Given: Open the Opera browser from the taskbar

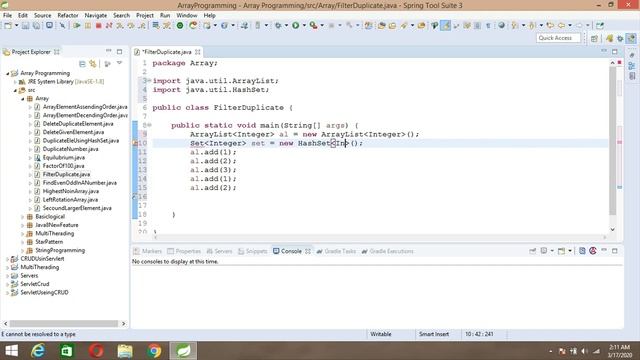Looking at the screenshot, I should pos(96,351).
